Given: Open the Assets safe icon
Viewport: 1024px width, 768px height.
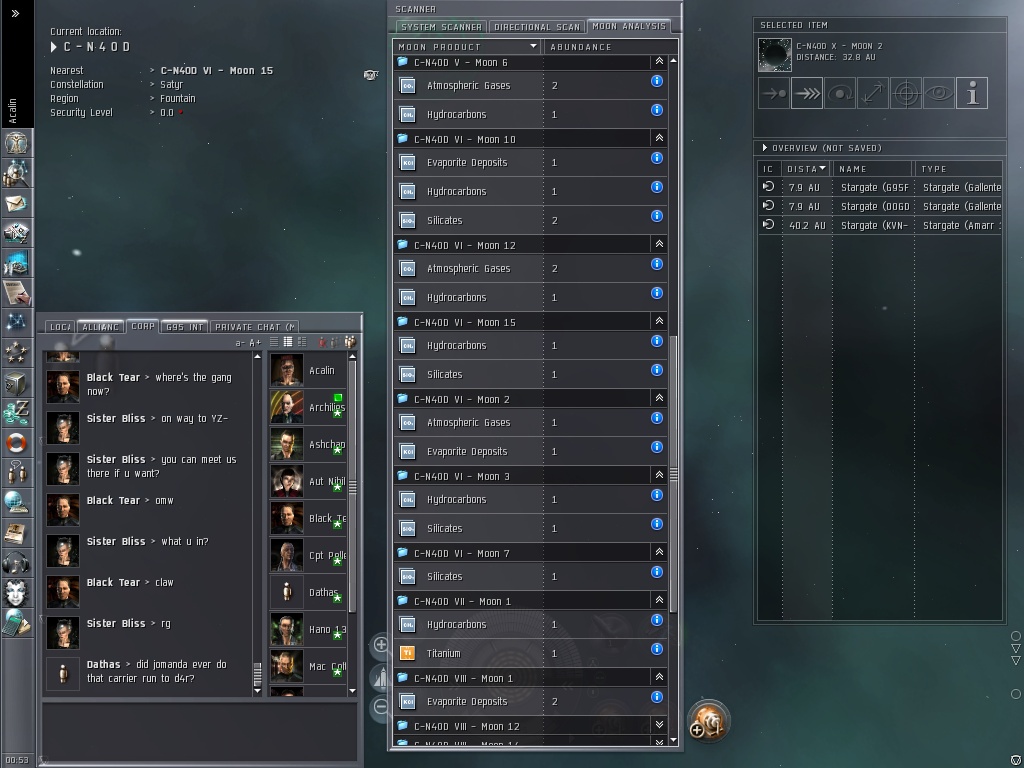Looking at the screenshot, I should 16,383.
